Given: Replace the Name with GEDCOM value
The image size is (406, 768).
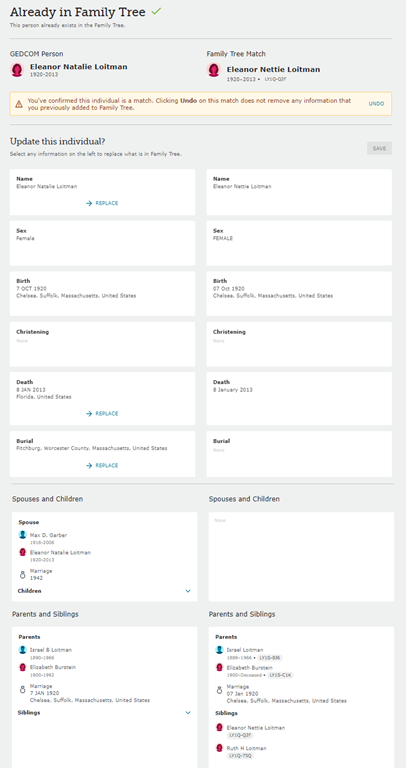Looking at the screenshot, I should click(102, 203).
